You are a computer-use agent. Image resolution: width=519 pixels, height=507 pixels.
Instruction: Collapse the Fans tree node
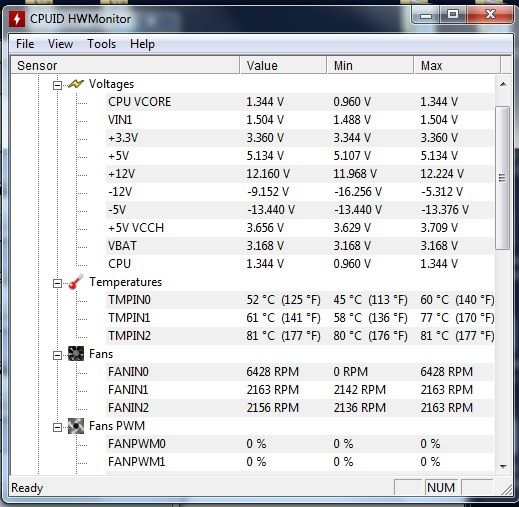pyautogui.click(x=57, y=355)
